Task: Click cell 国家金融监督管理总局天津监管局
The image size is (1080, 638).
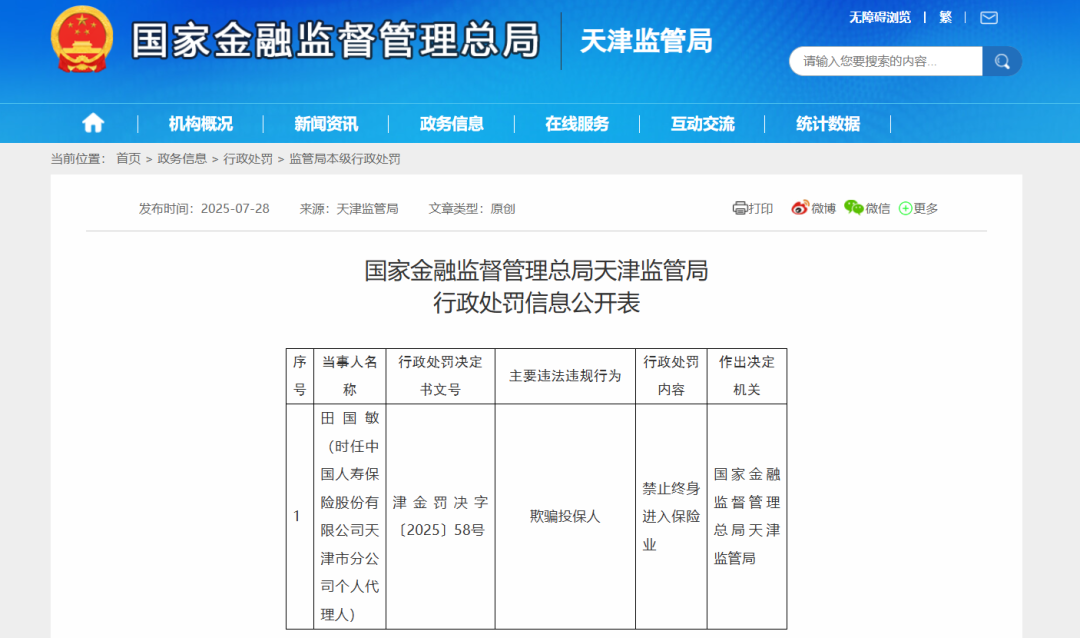Action: tap(747, 516)
